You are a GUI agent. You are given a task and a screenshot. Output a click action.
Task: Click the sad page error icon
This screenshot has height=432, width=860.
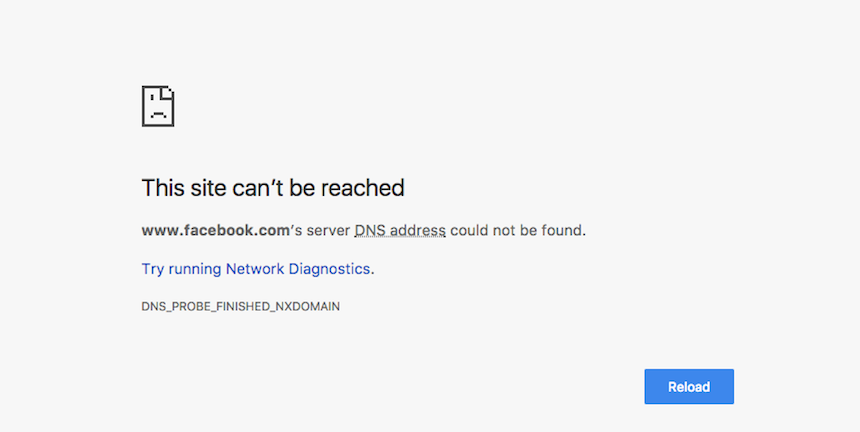tap(158, 106)
